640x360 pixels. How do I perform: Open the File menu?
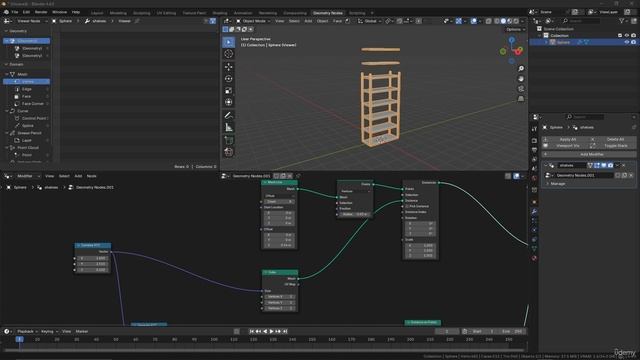[15, 12]
